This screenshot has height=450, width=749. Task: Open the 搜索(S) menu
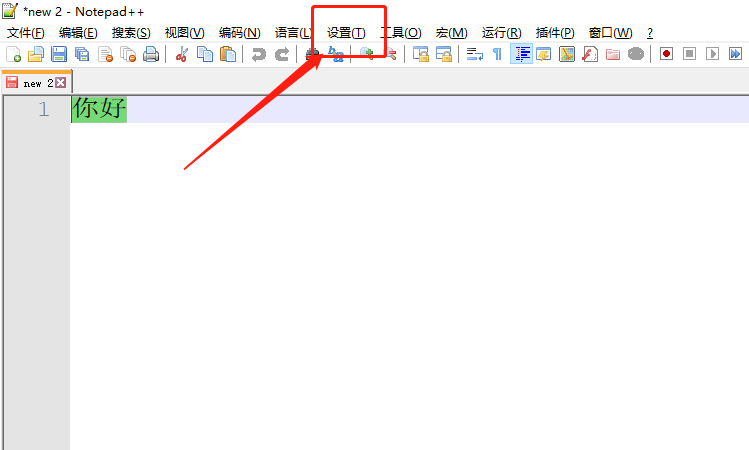pyautogui.click(x=131, y=32)
